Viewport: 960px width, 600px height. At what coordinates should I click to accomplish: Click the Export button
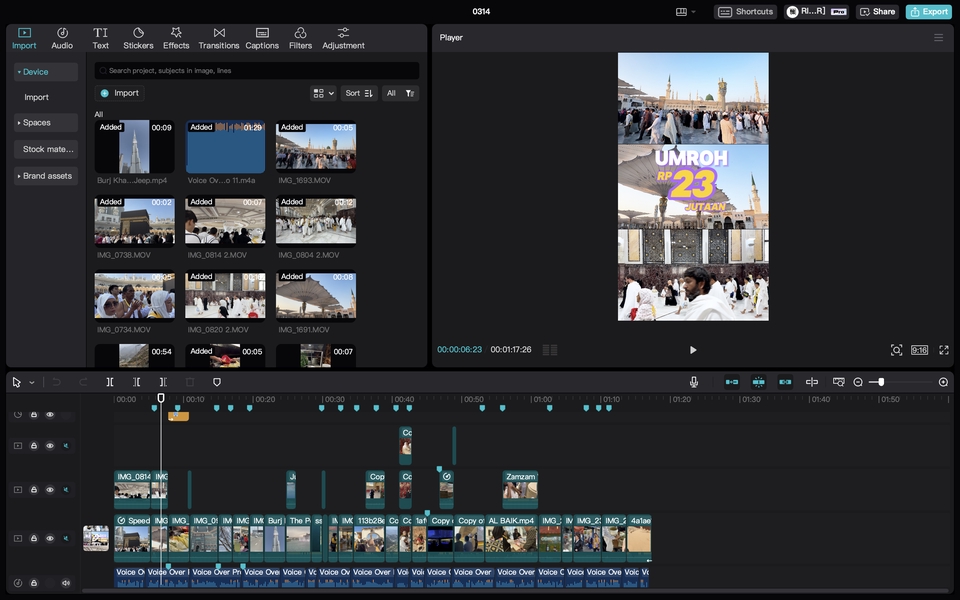click(x=928, y=12)
